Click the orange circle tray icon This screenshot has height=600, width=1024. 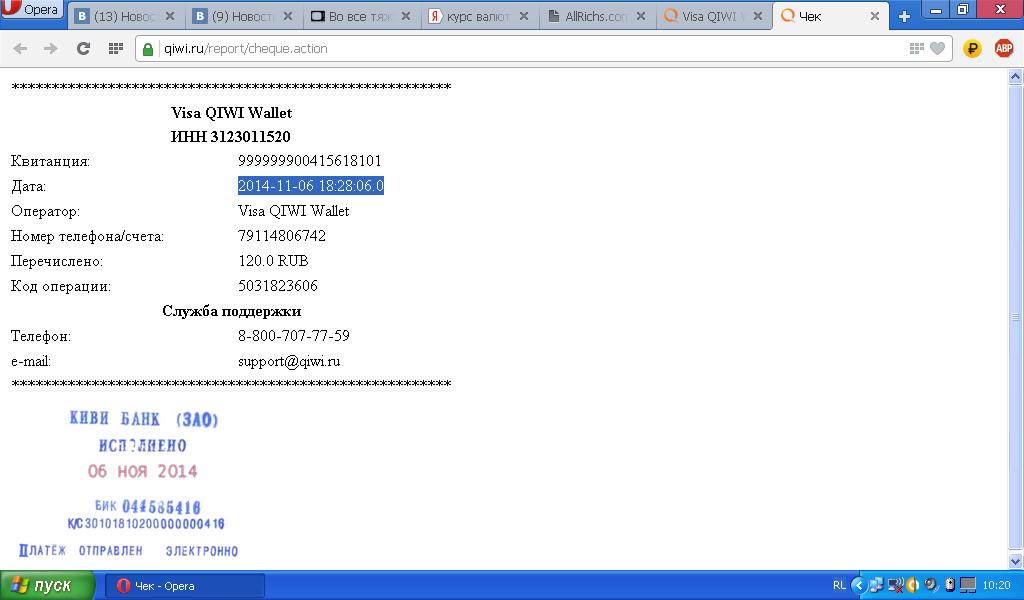[913, 586]
